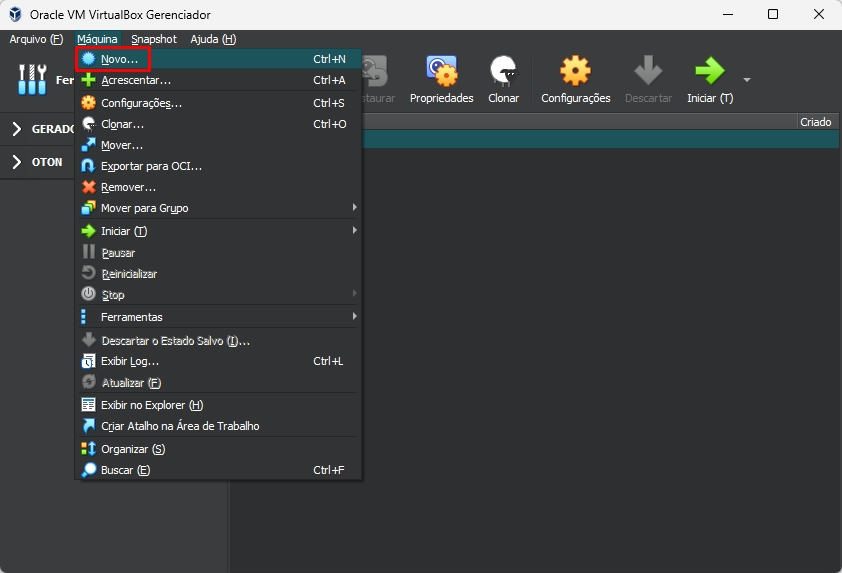
Task: Click the Clonar sheep toolbar icon
Action: (x=503, y=71)
